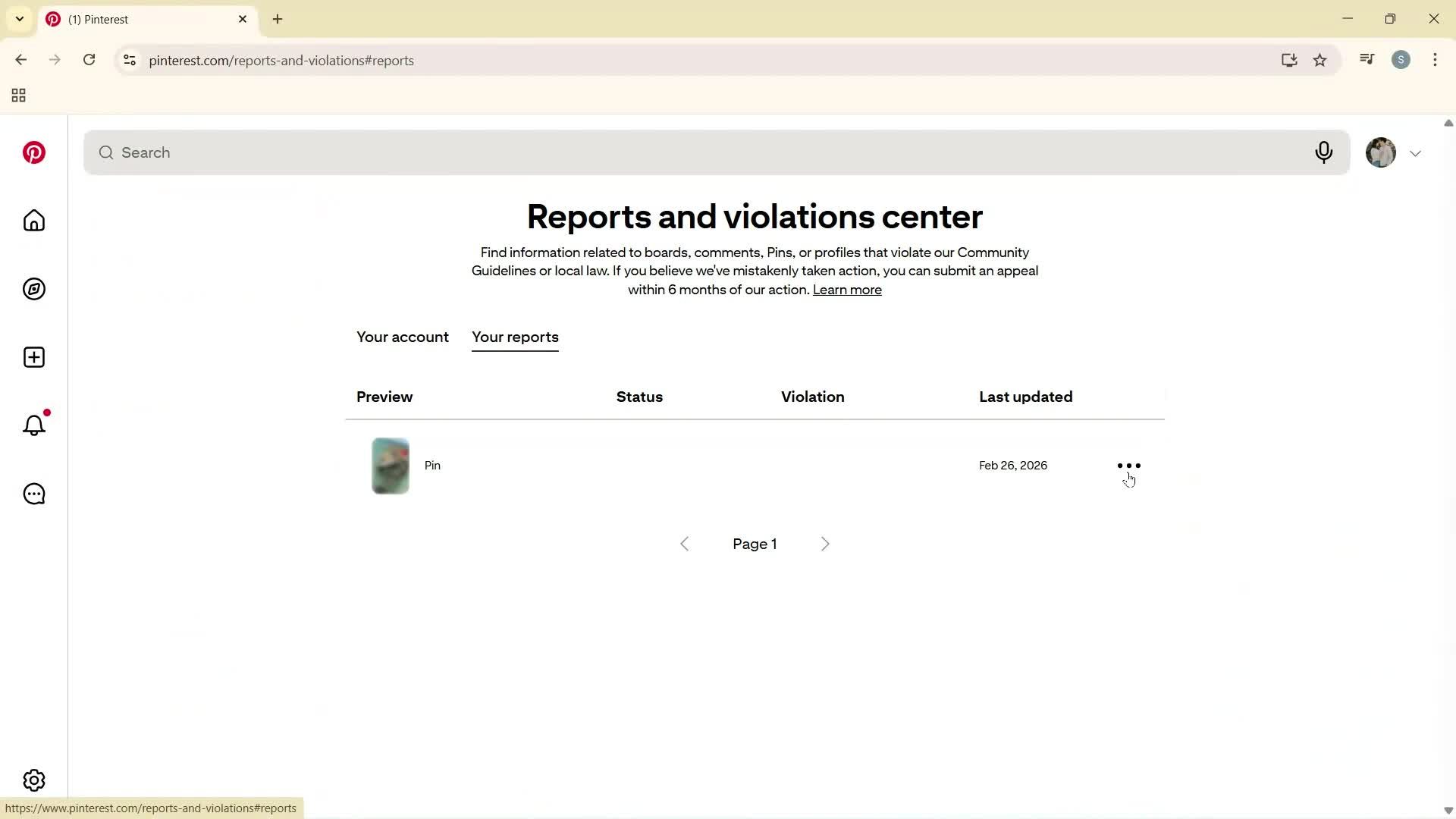Open Settings via gear icon
Screen dimensions: 1456x819
[x=34, y=780]
